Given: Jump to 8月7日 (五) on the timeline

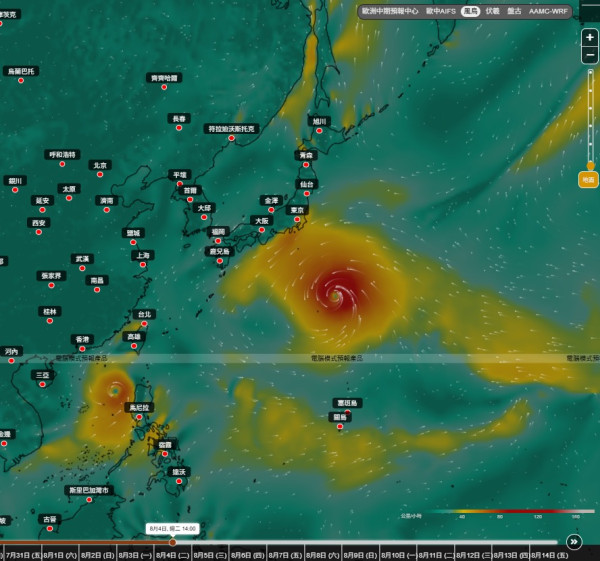Looking at the screenshot, I should click(286, 555).
